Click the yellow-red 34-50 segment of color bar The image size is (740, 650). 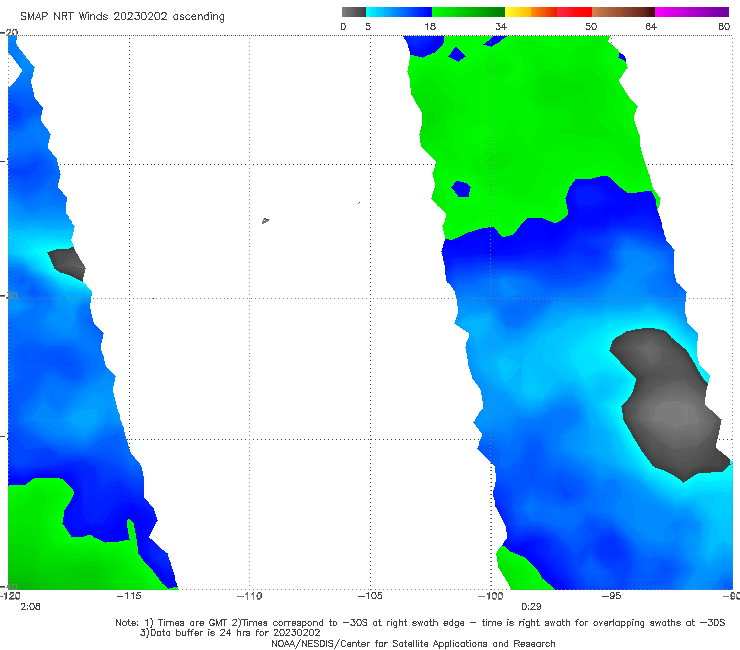548,12
